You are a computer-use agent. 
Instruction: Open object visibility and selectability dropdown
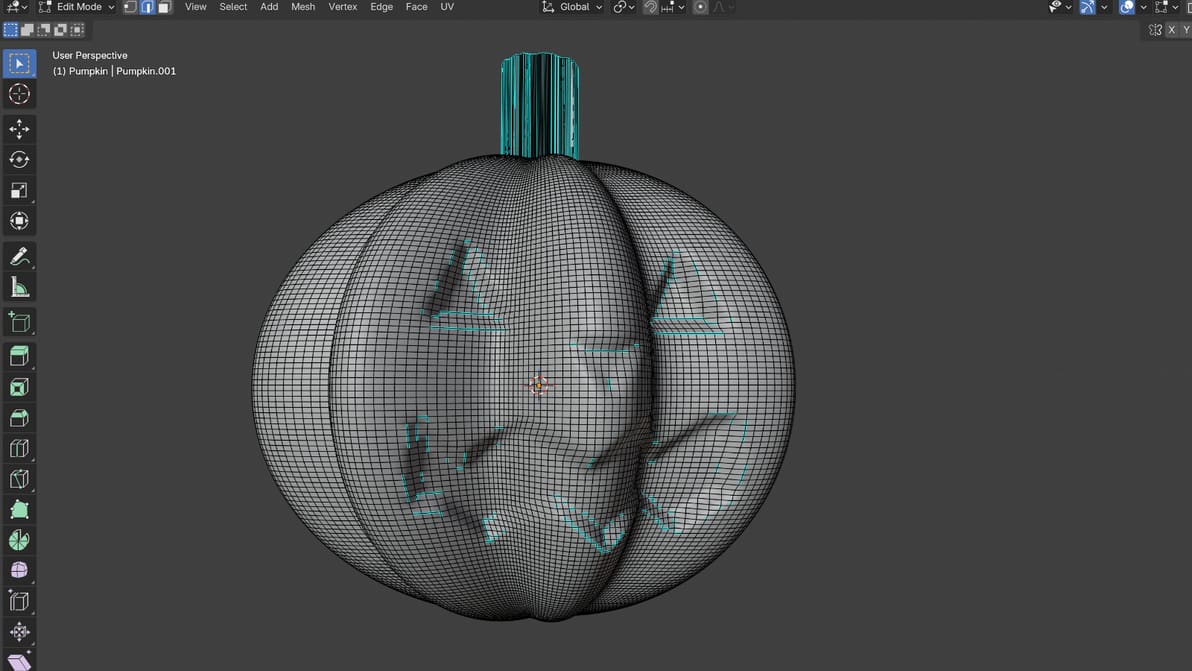pyautogui.click(x=1059, y=7)
